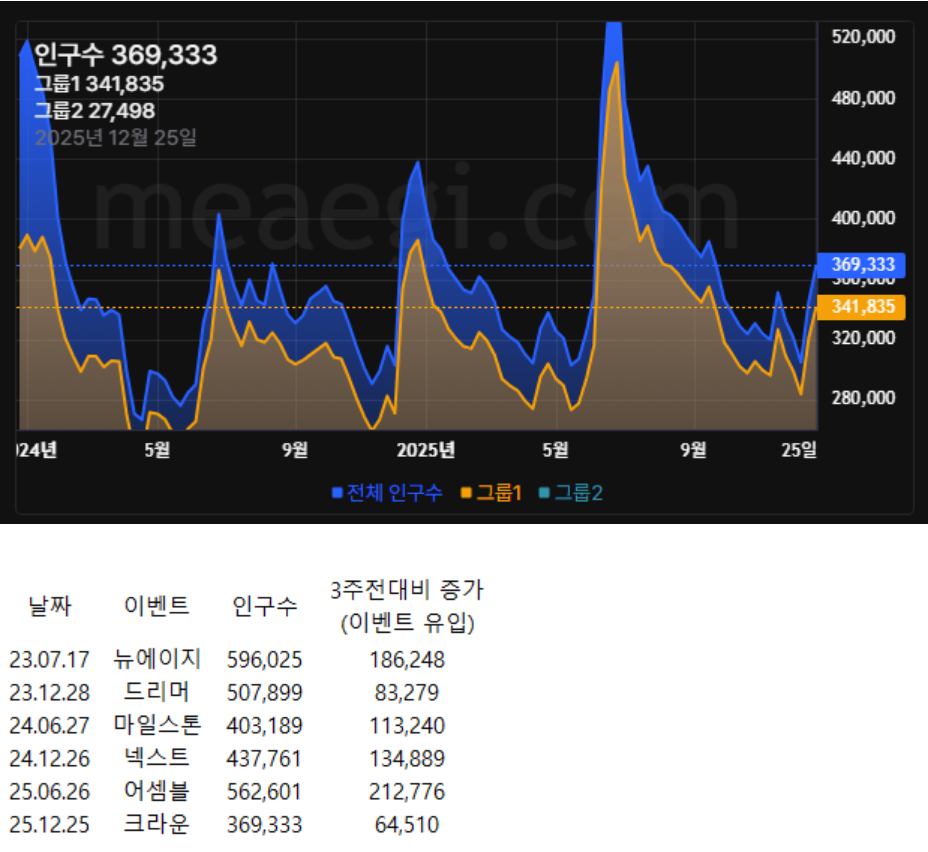Select the 넥스트 event cell
The height and width of the screenshot is (852, 928).
(157, 758)
